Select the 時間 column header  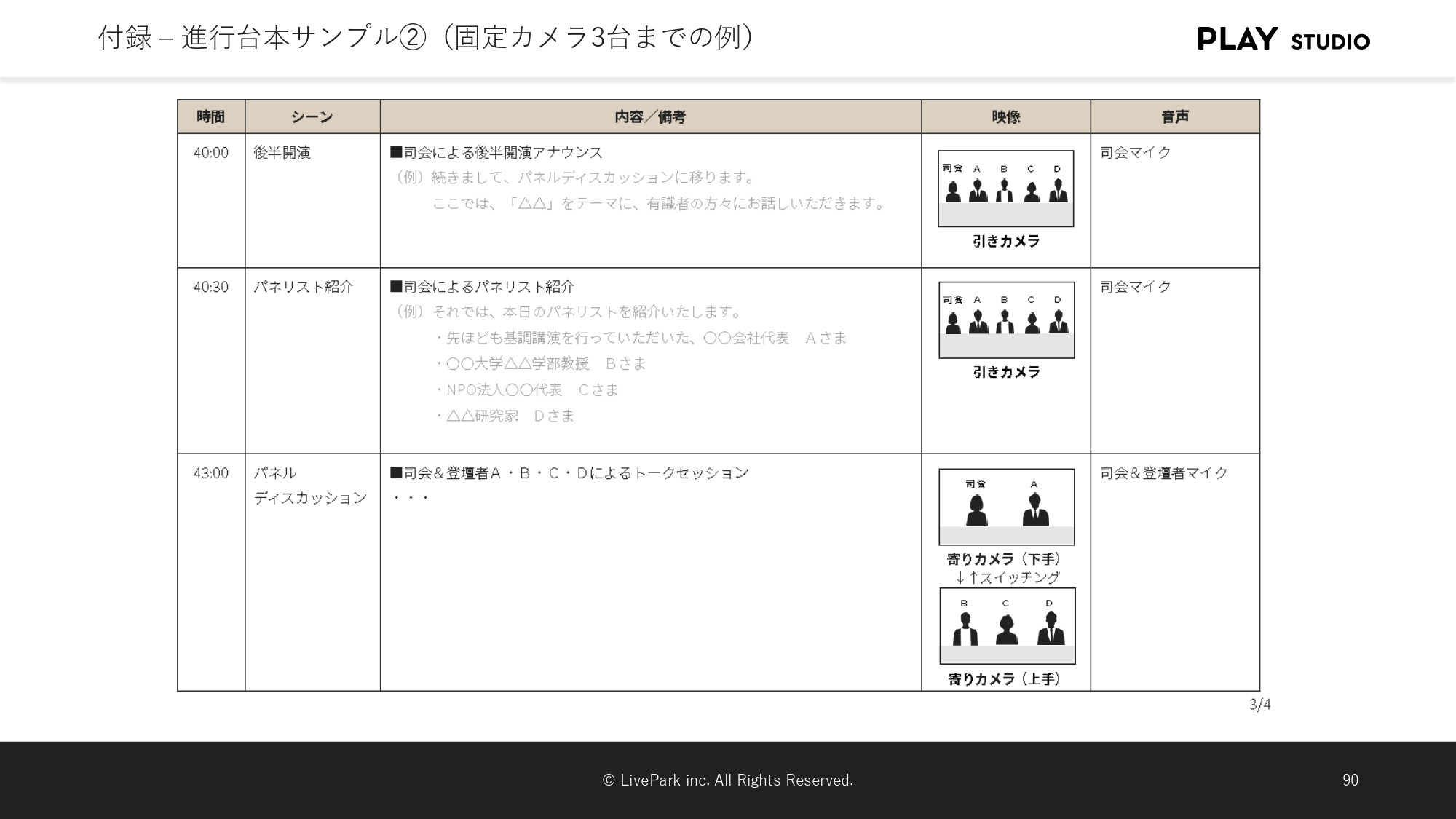point(209,115)
